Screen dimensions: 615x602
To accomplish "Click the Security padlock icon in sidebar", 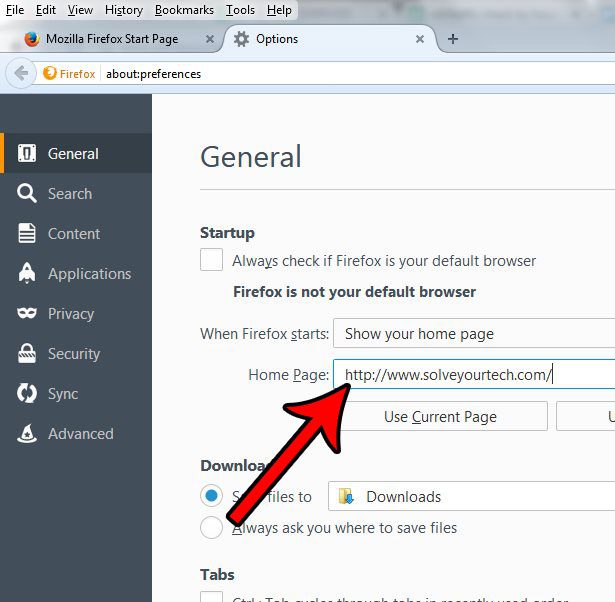I will pos(27,353).
